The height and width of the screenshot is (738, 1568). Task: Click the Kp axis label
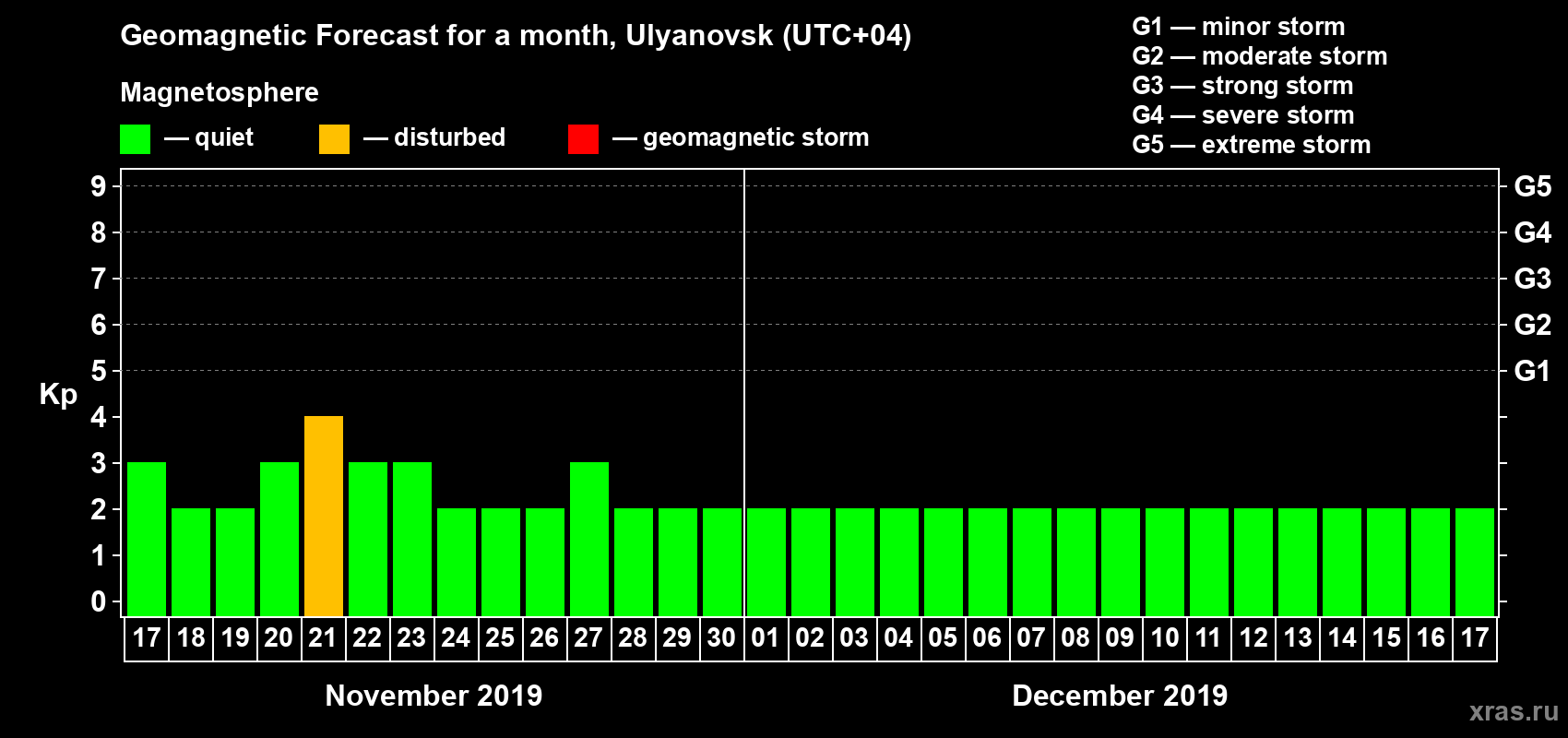coord(58,395)
